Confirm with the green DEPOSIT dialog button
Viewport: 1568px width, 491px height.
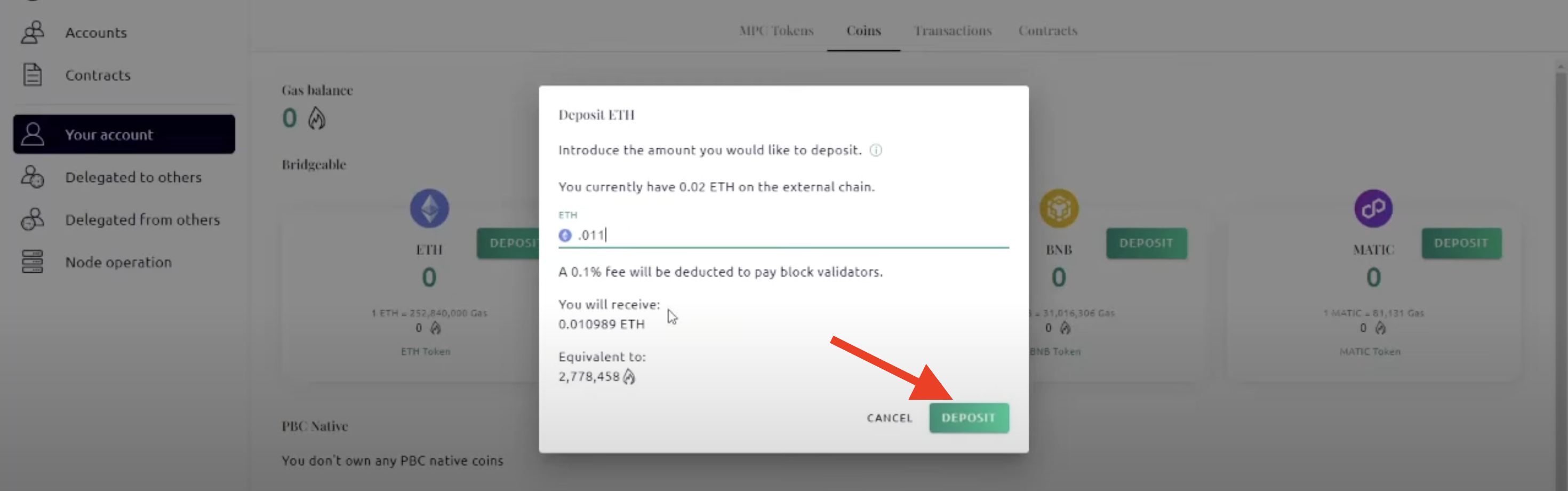[x=969, y=418]
